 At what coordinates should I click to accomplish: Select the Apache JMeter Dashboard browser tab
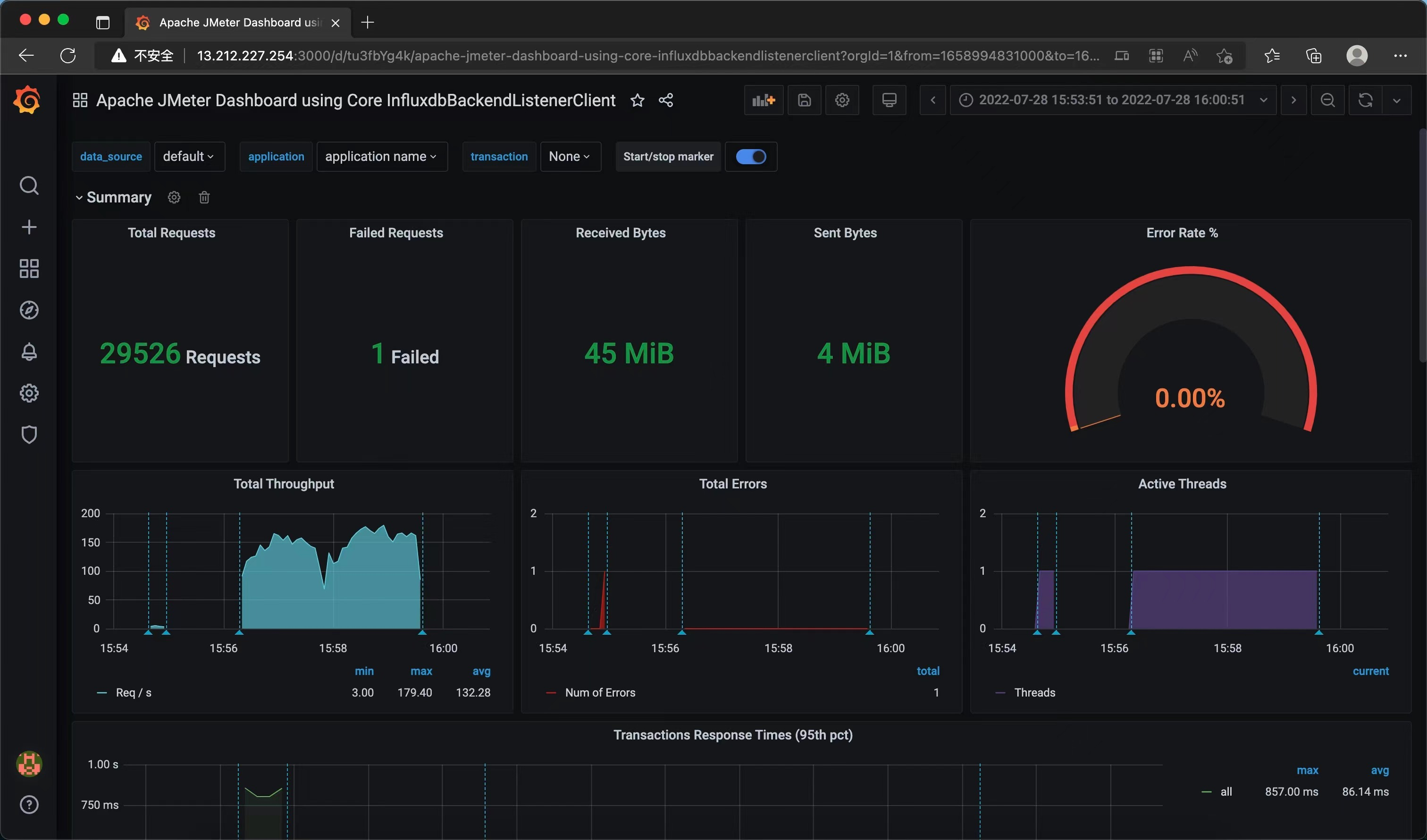click(x=238, y=23)
